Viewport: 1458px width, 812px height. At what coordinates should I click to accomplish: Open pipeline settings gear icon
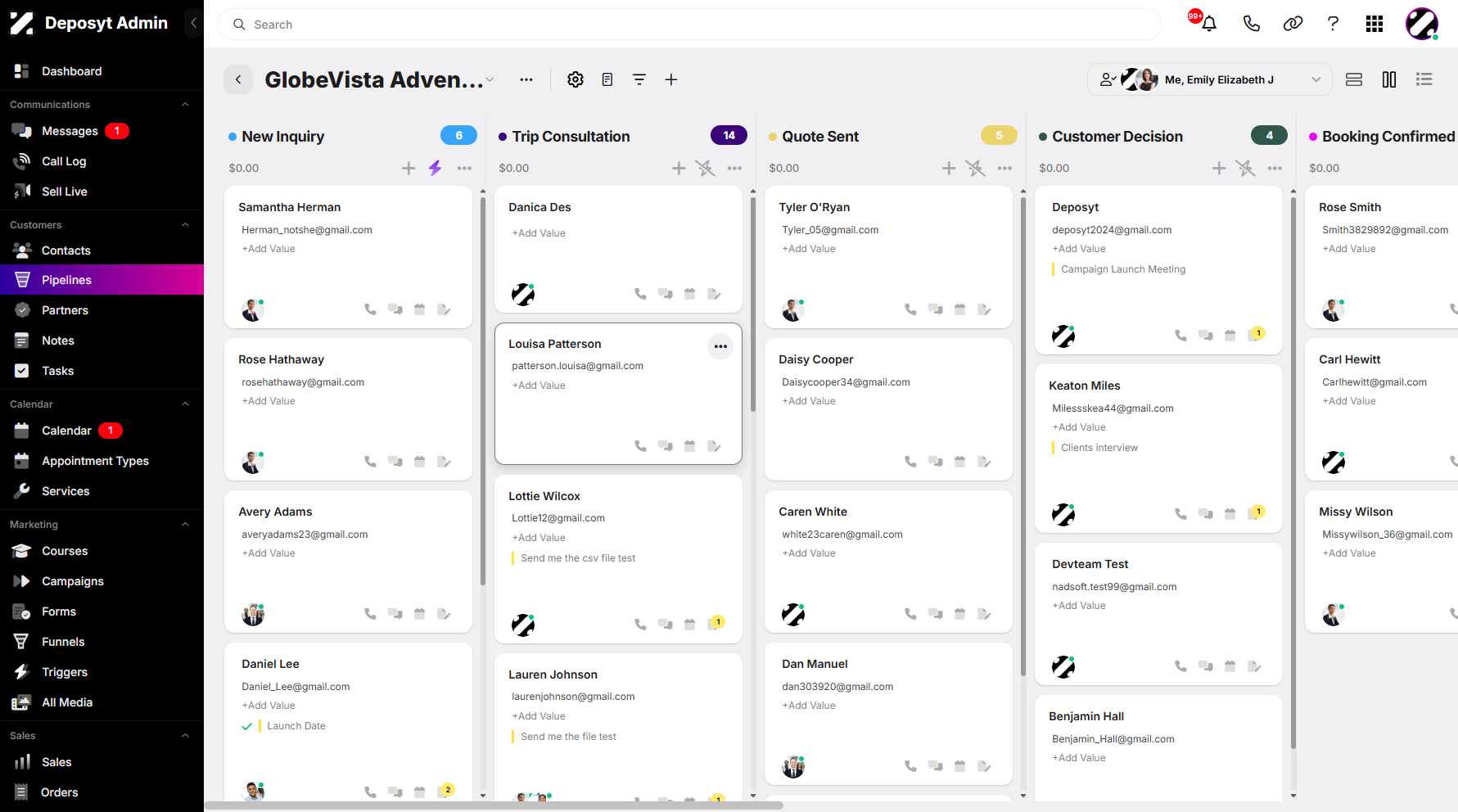576,79
